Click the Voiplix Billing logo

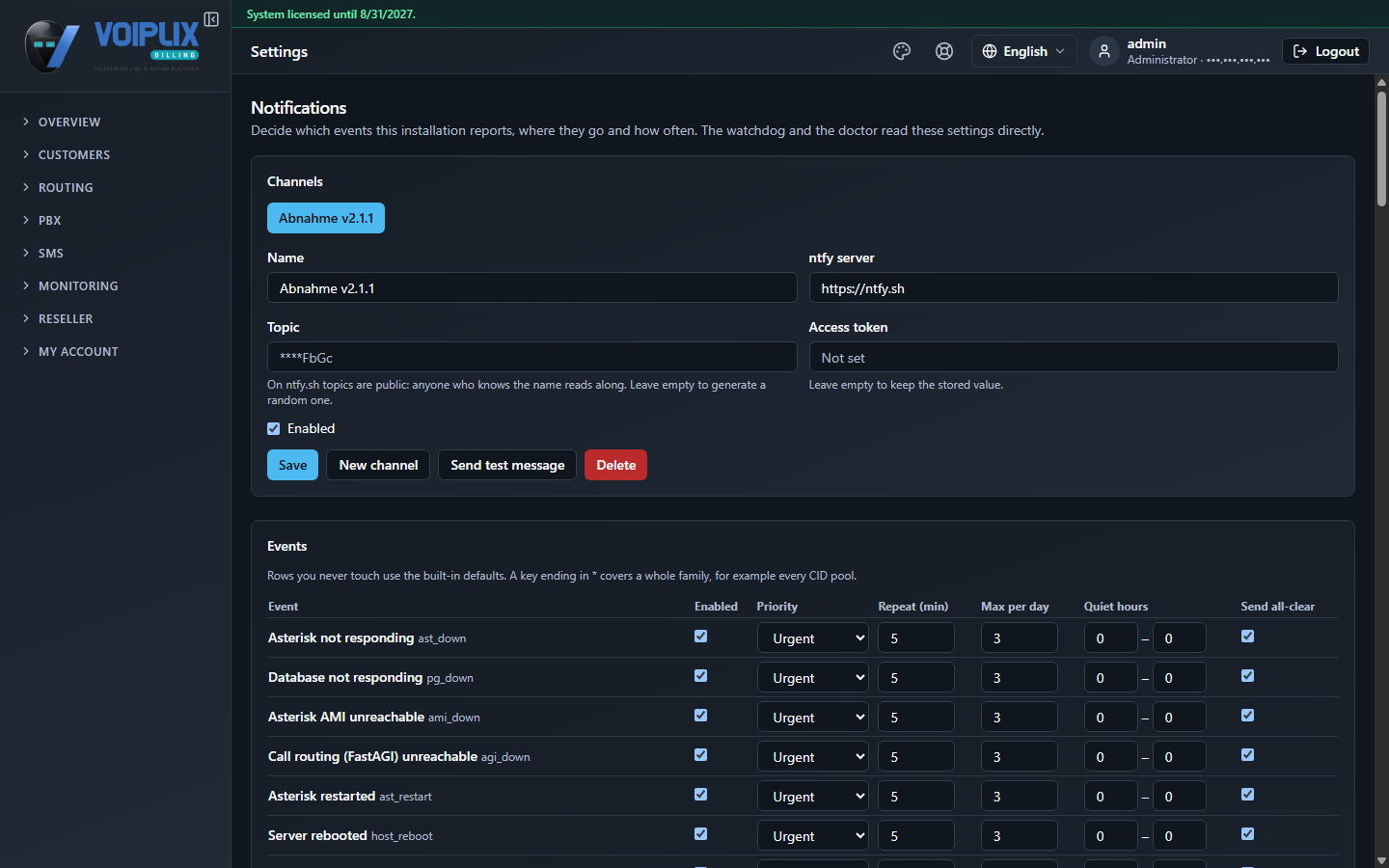tap(113, 46)
